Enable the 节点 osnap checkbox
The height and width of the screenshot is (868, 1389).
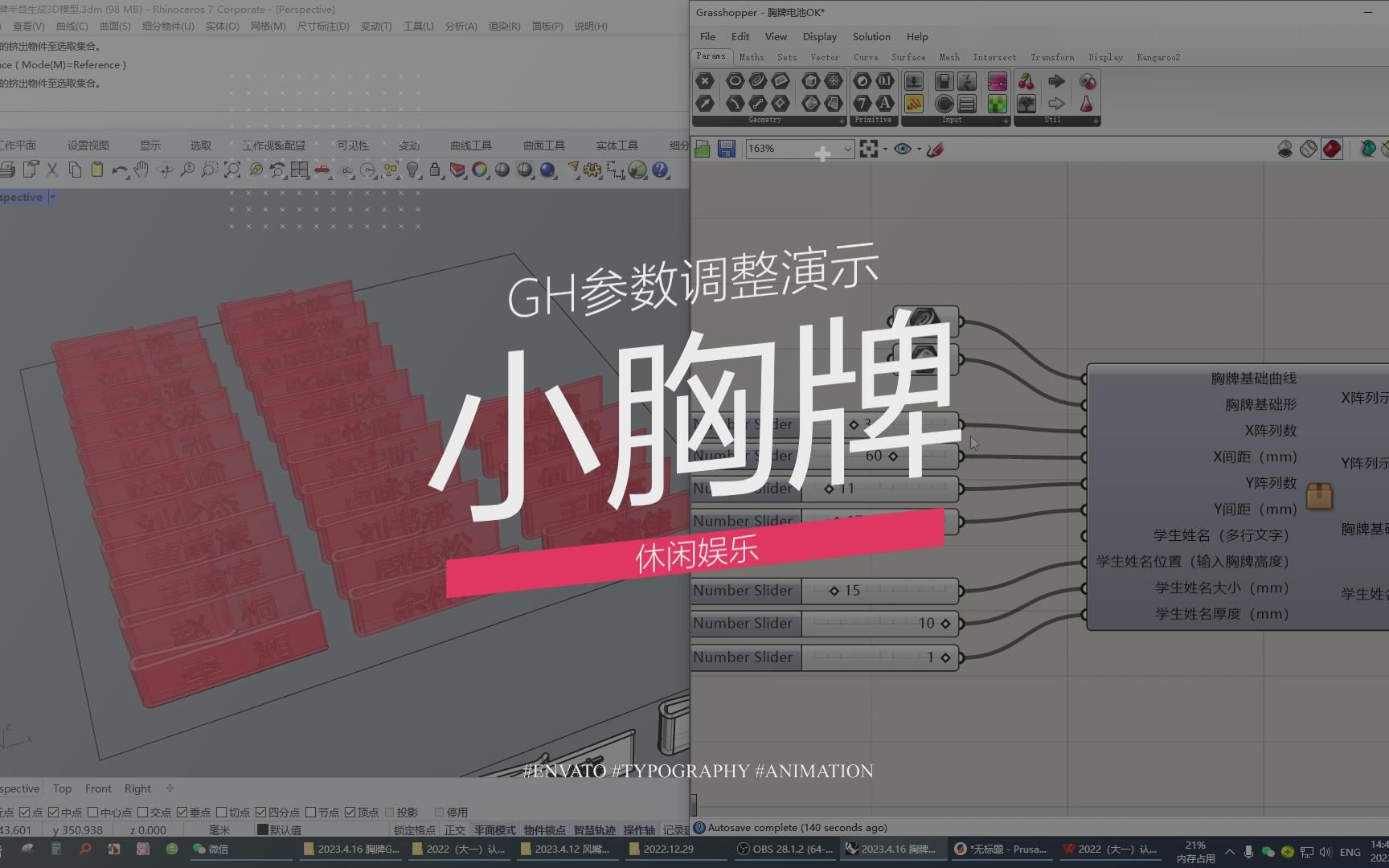(310, 813)
